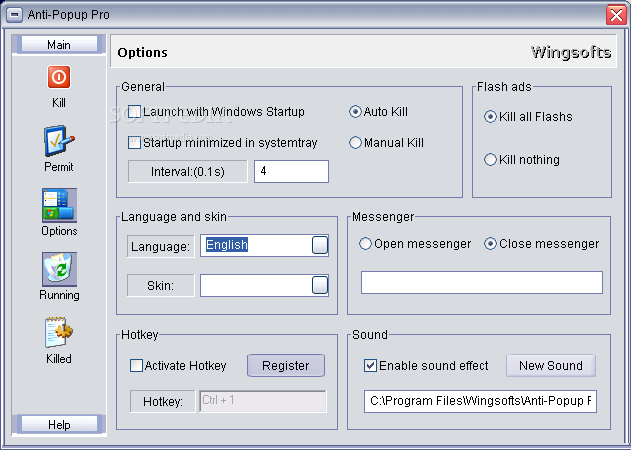This screenshot has height=450, width=631.
Task: Choose Kill nothing option
Action: tap(490, 159)
